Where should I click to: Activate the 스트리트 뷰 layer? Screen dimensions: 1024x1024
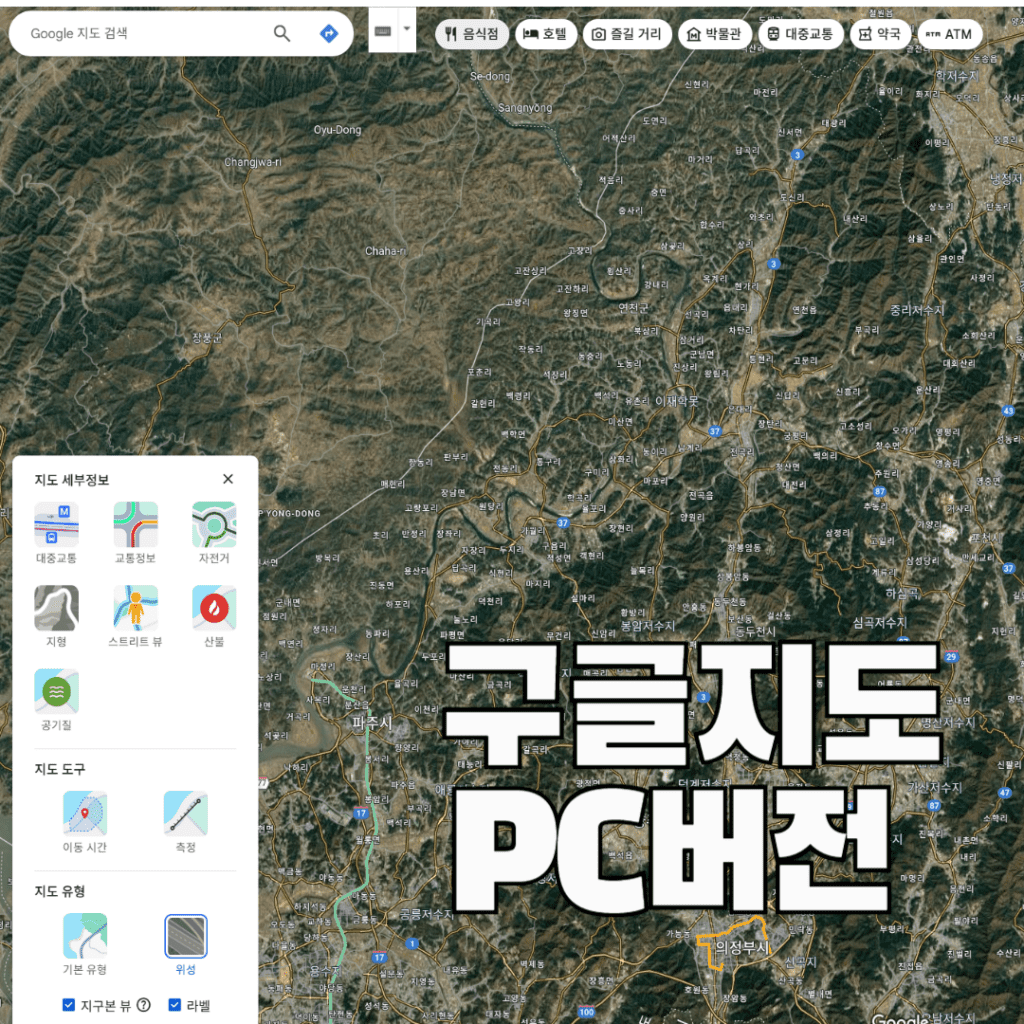136,607
